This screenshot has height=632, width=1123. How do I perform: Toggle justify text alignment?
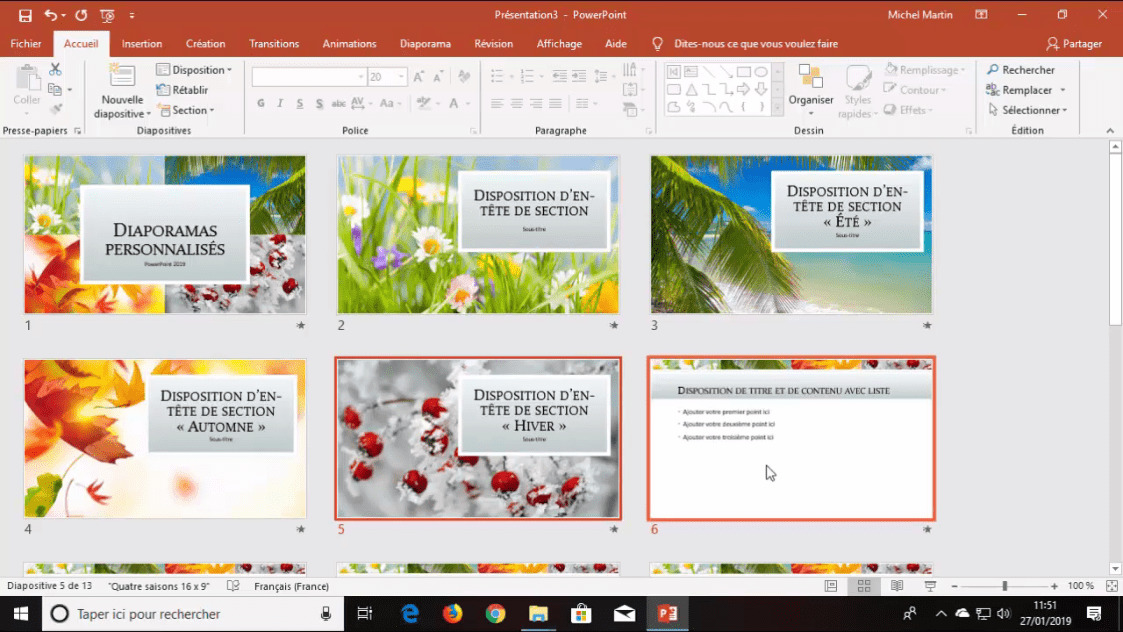(x=555, y=104)
